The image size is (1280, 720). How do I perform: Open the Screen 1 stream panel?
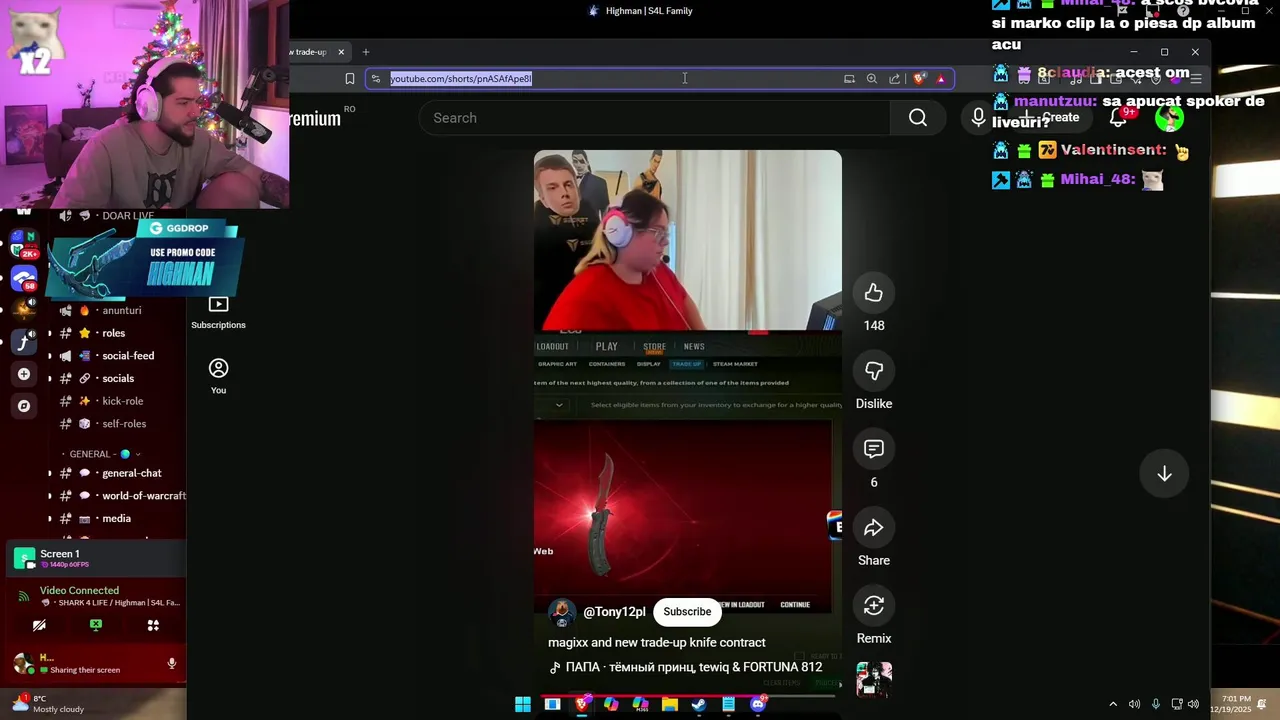97,559
